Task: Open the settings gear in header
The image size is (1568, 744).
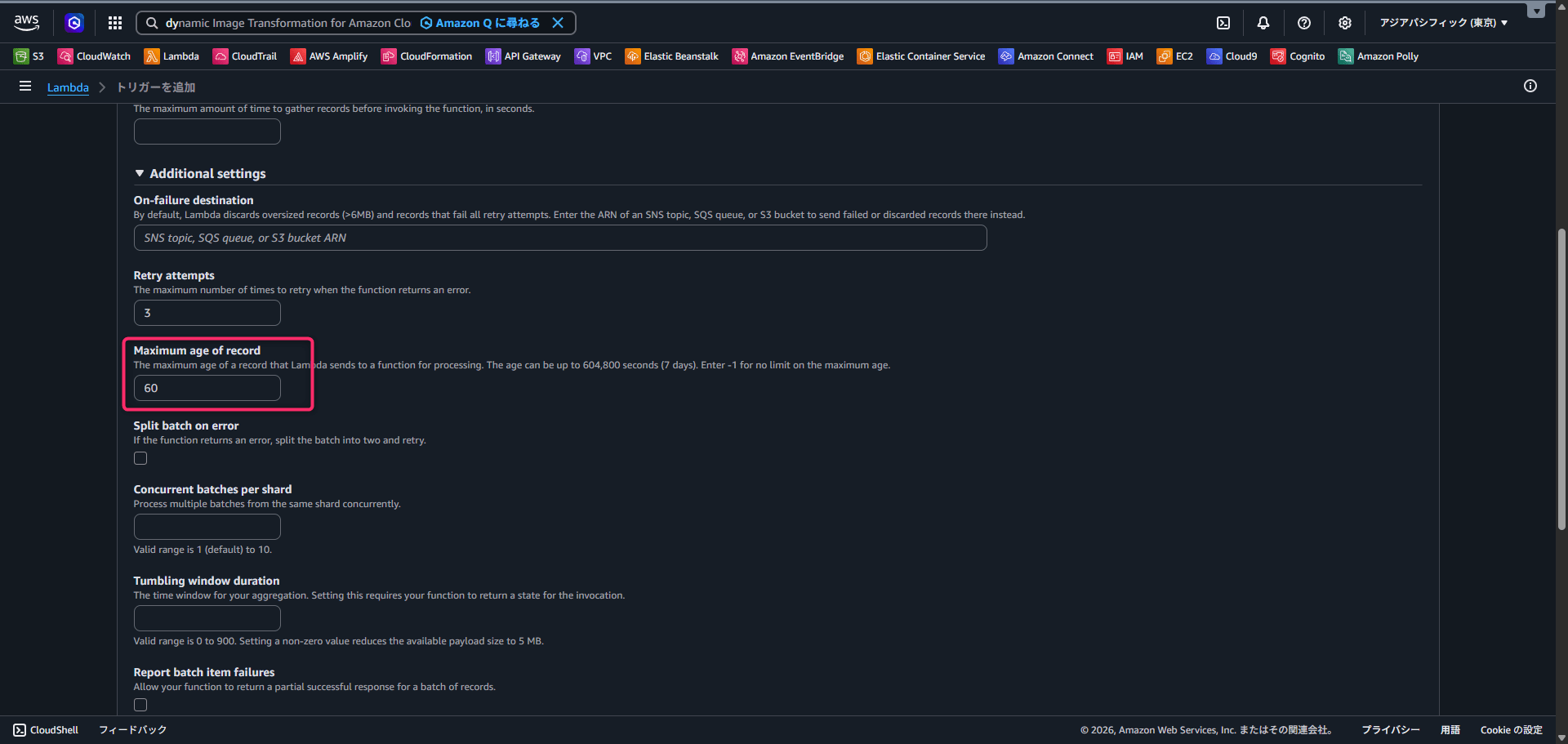Action: pyautogui.click(x=1345, y=23)
